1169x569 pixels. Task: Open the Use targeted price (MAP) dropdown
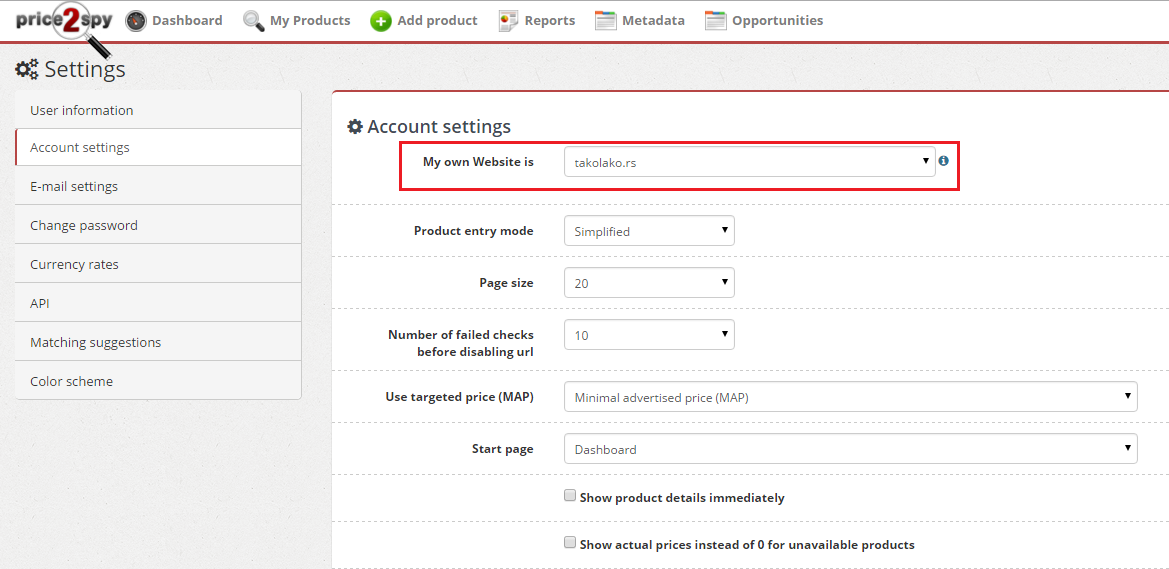(851, 397)
